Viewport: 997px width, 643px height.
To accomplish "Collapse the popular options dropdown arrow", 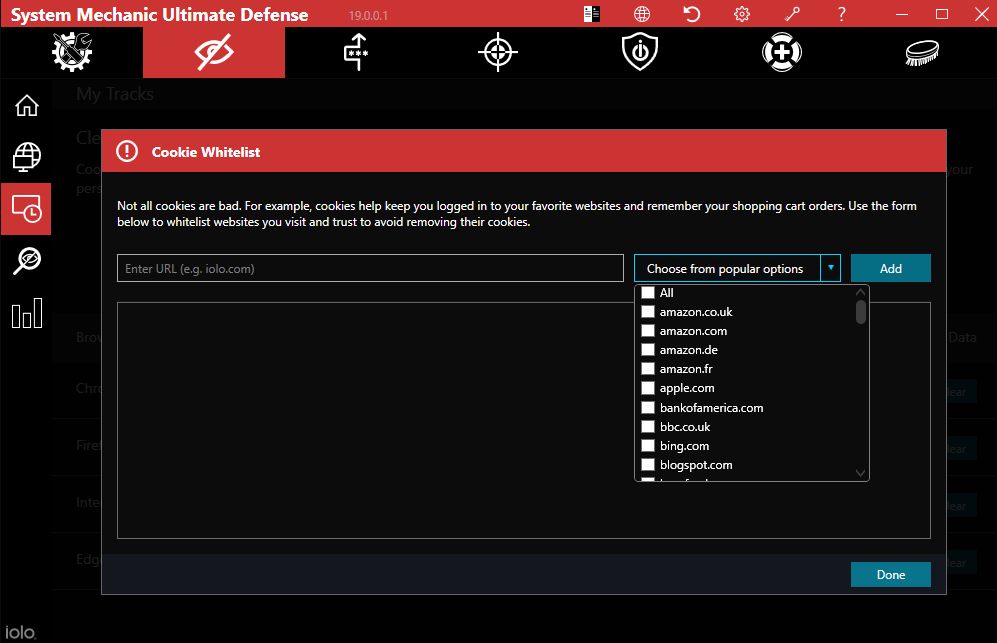I will (x=830, y=268).
